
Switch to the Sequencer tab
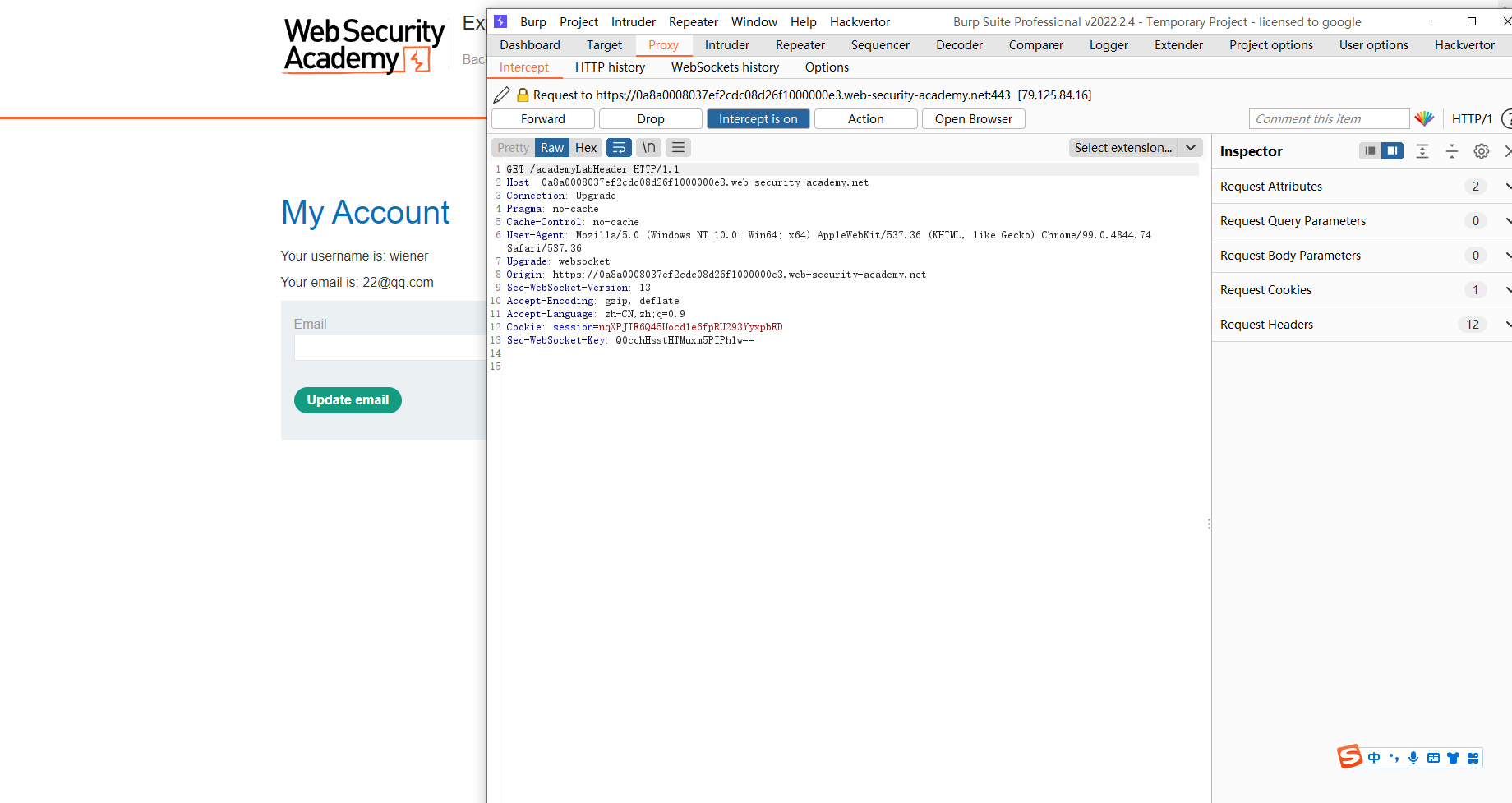pyautogui.click(x=880, y=45)
